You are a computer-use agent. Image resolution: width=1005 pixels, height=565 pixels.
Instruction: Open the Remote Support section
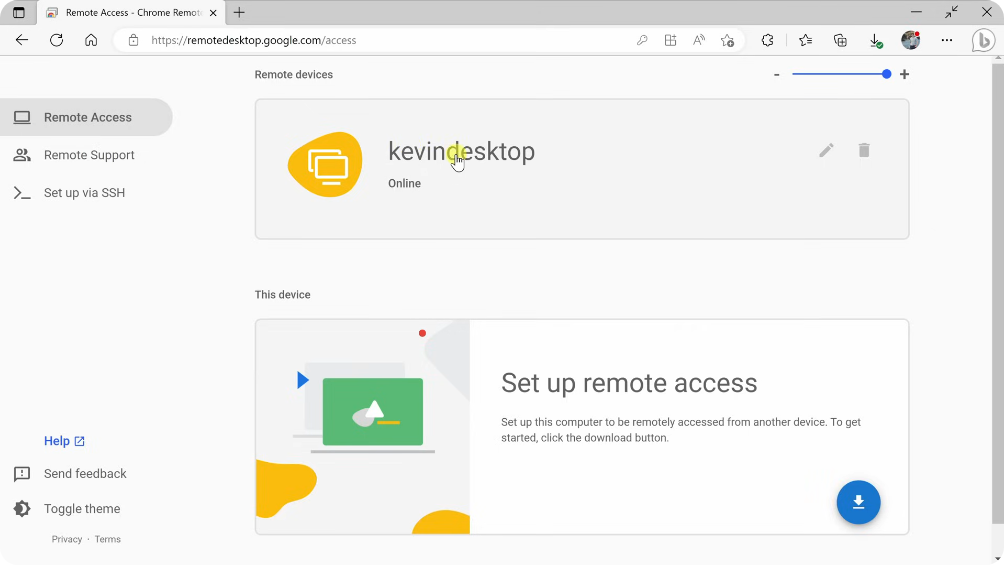[x=86, y=155]
